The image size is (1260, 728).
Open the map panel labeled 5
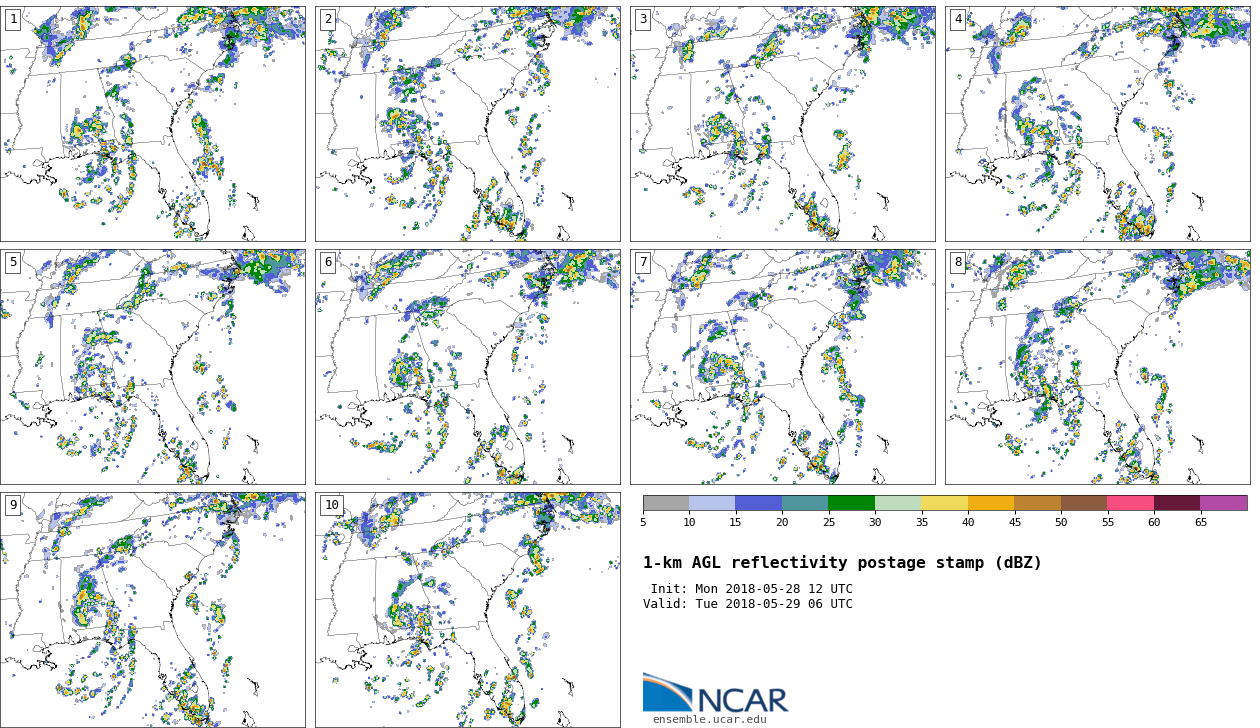tap(153, 367)
